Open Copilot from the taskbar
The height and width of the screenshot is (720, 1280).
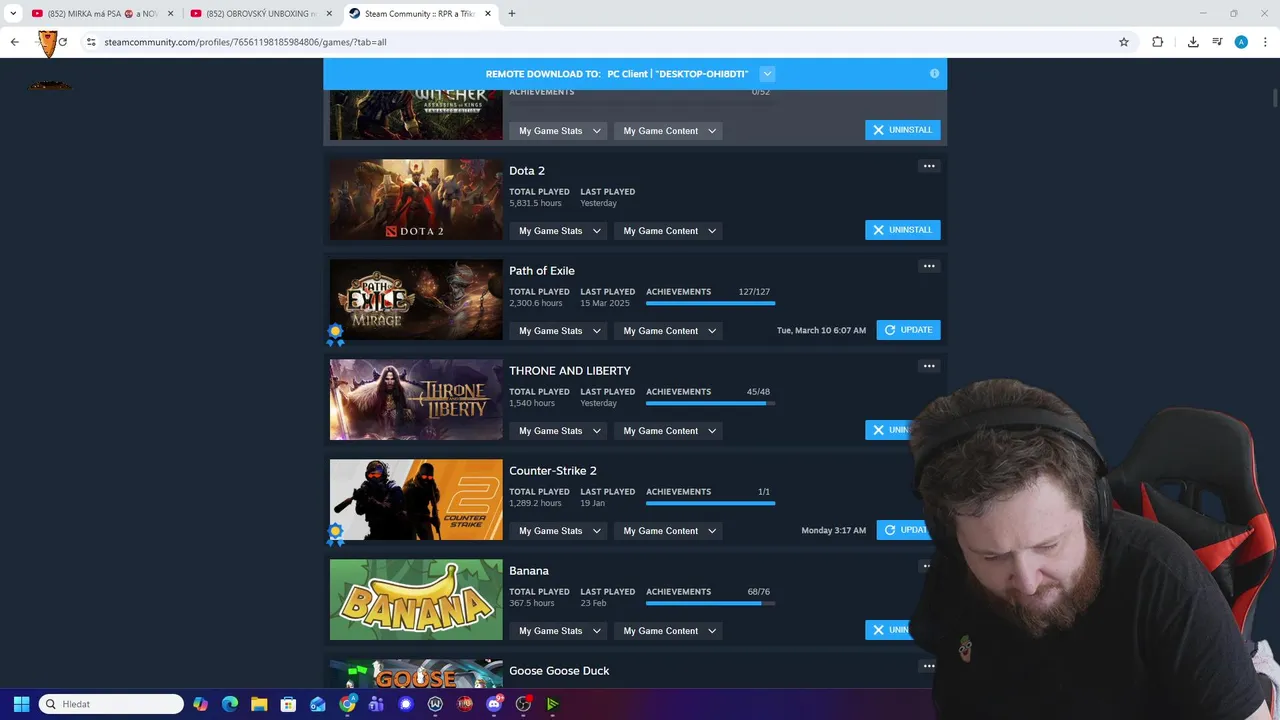[201, 704]
